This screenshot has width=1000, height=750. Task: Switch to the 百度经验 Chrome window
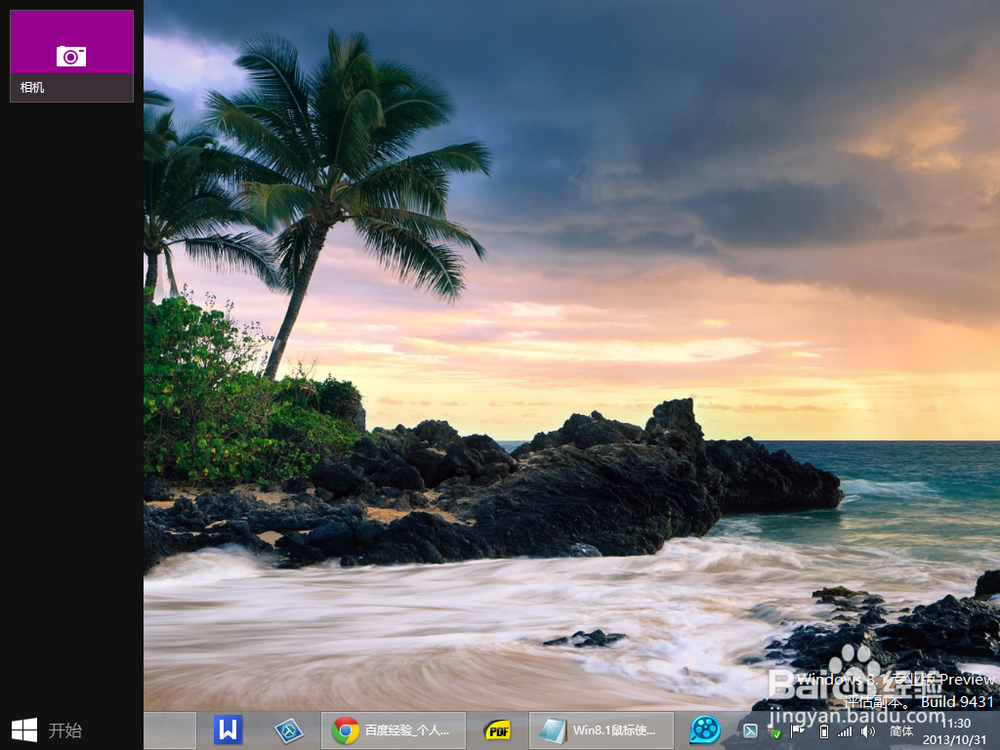tap(400, 731)
